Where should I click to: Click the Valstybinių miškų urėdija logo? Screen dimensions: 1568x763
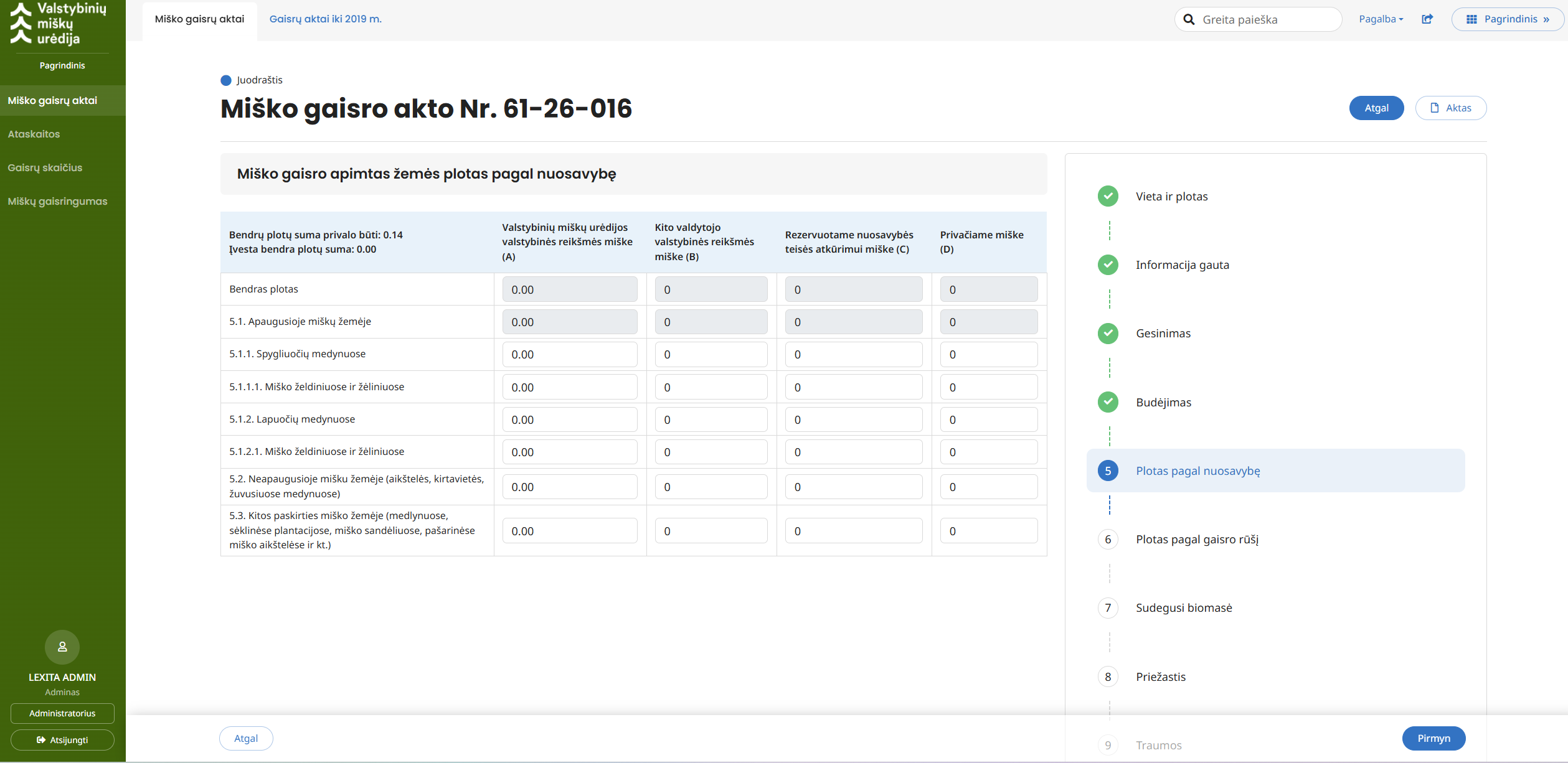(59, 24)
